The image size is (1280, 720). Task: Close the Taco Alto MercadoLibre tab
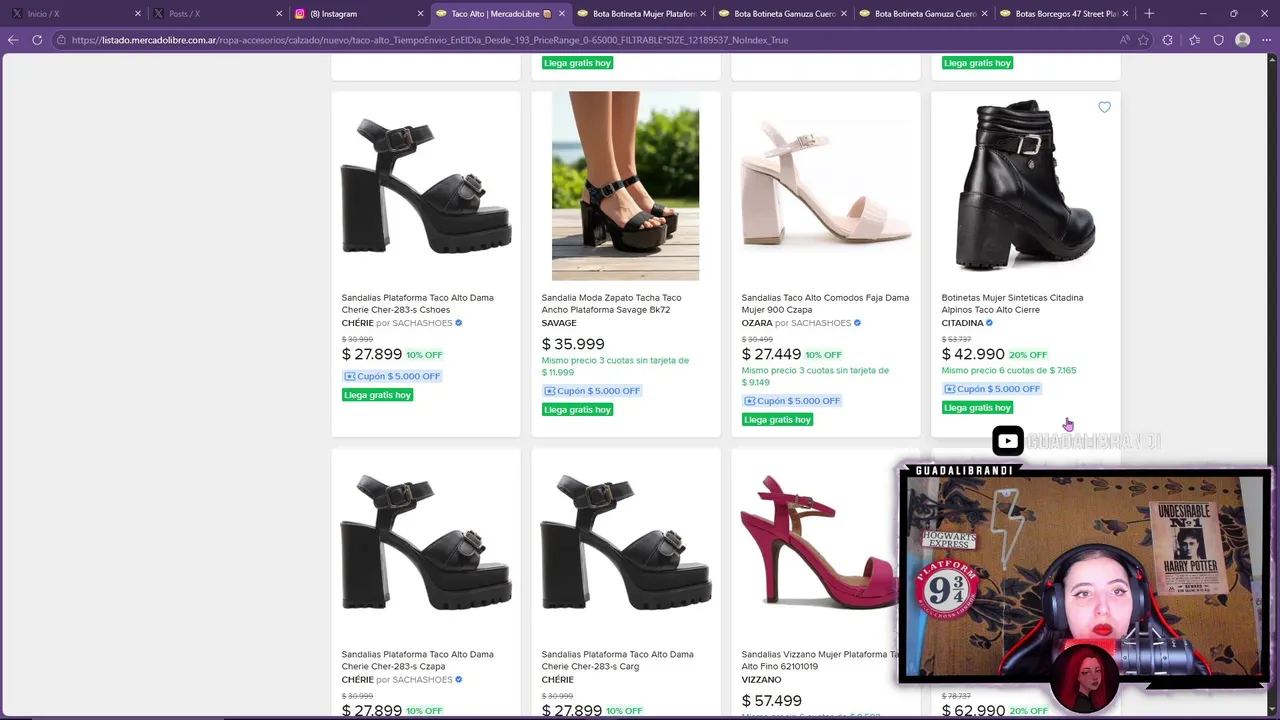pos(561,14)
